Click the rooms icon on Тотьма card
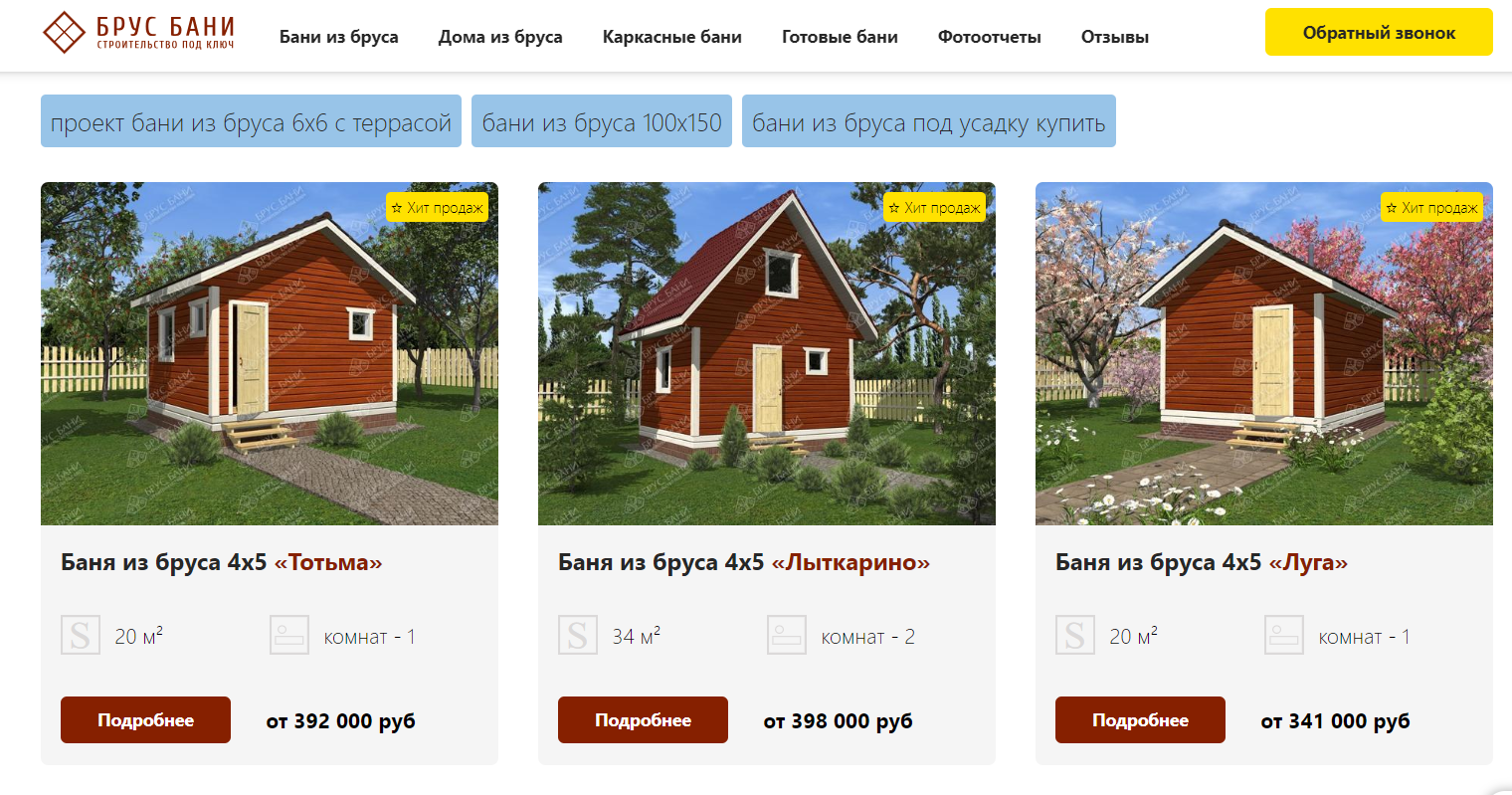This screenshot has width=1512, height=795. pos(289,635)
